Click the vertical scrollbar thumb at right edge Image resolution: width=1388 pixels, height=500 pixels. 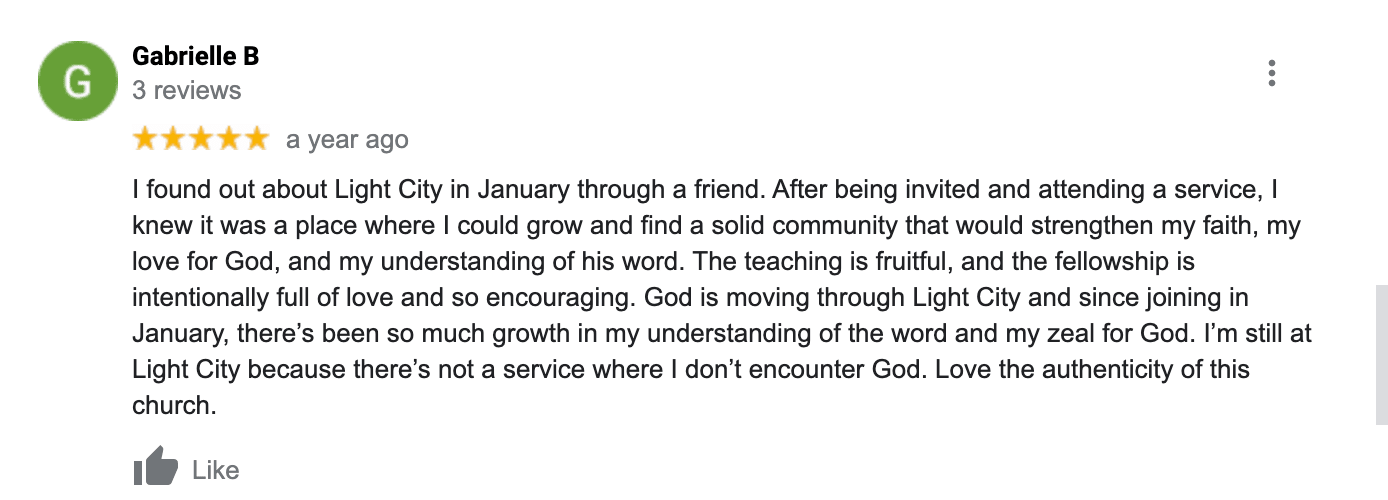tap(1381, 357)
